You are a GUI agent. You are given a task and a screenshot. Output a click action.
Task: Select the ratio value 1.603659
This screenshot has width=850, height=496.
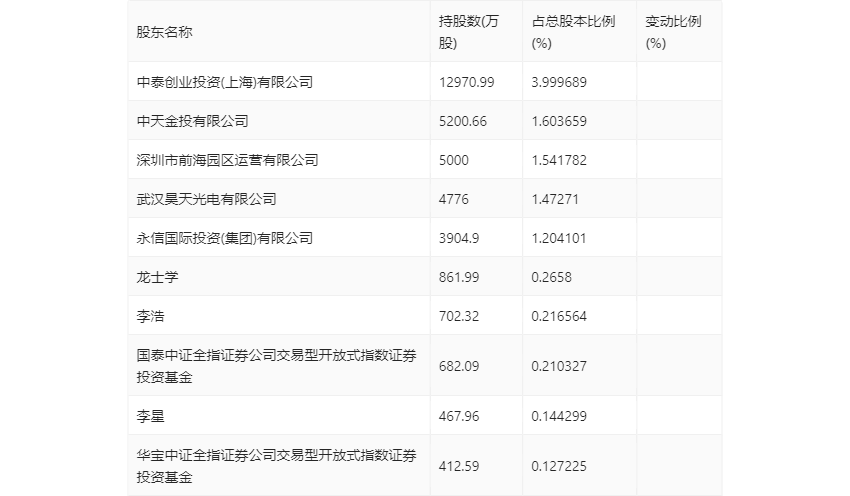559,121
